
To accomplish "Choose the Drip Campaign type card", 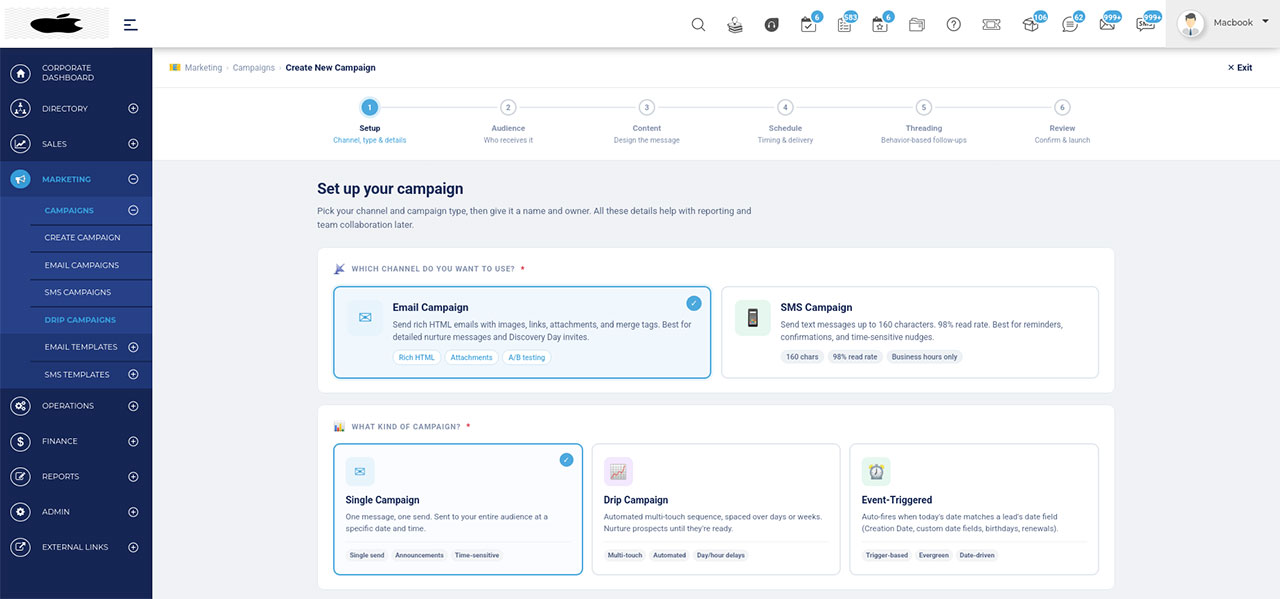I will click(x=716, y=510).
